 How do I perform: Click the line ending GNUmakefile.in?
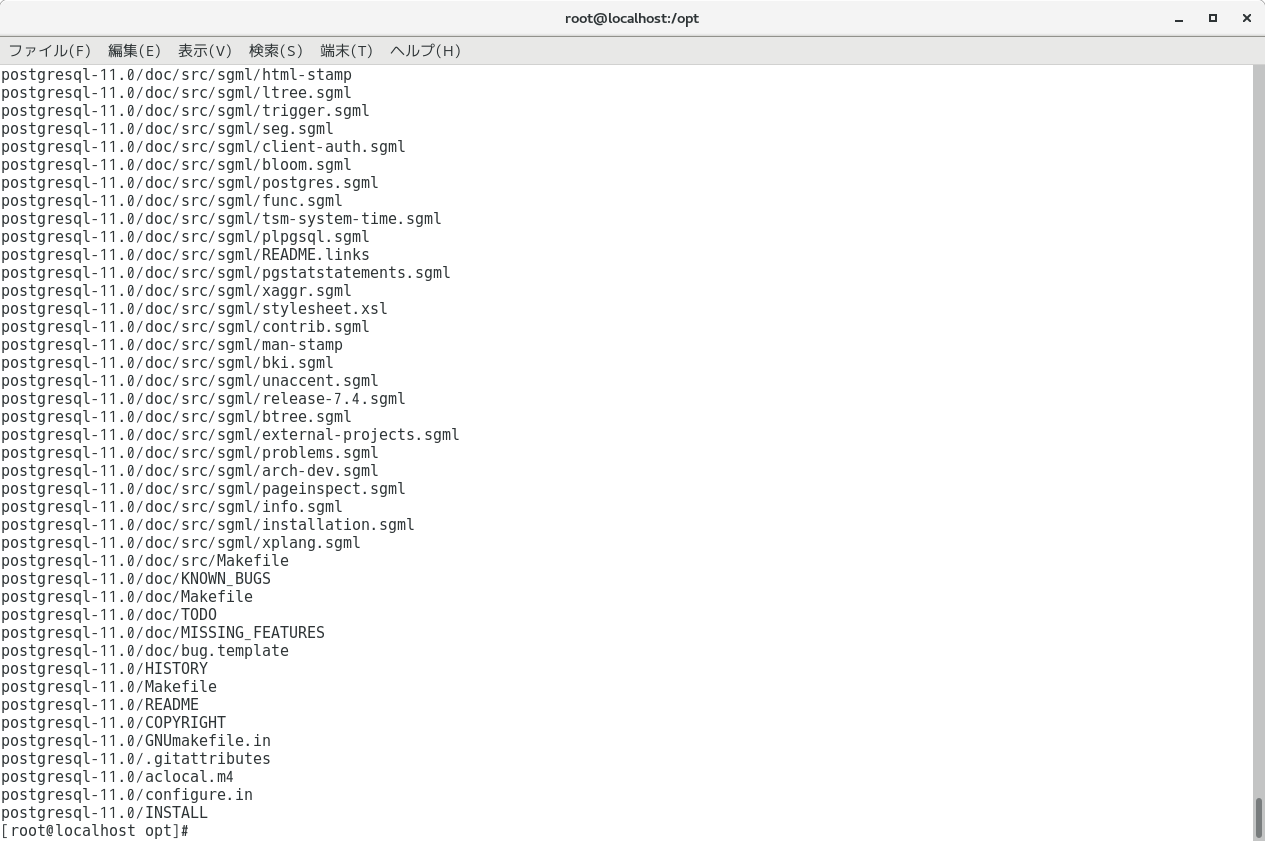pyautogui.click(x=136, y=741)
